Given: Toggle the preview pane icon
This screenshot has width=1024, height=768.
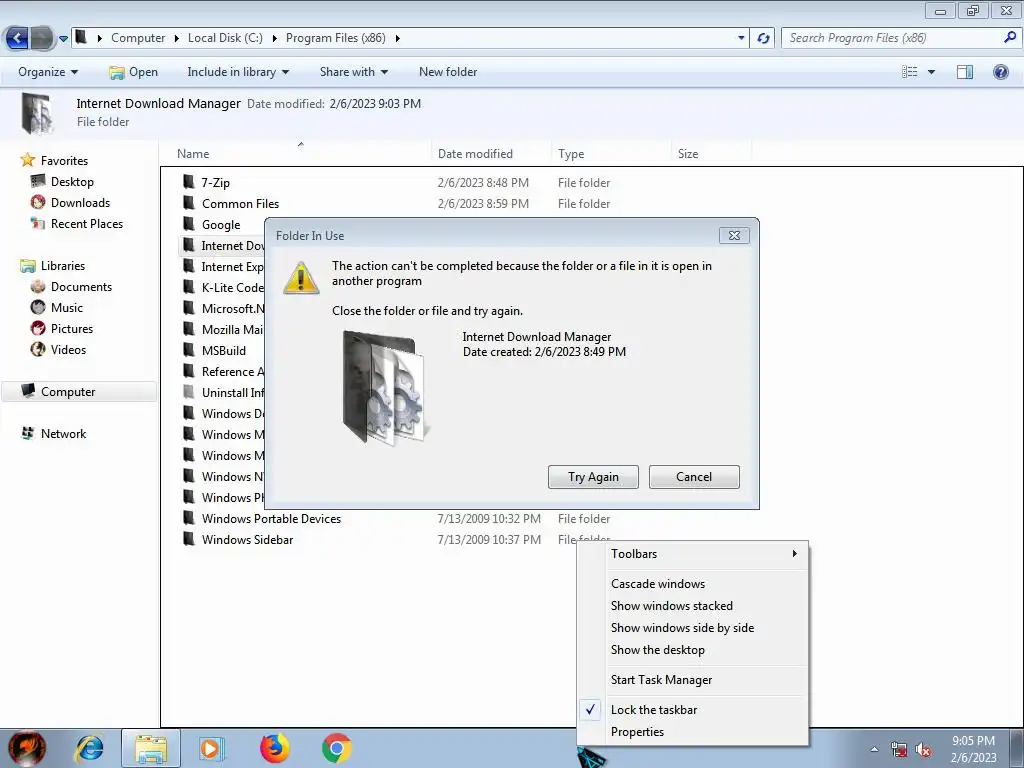Looking at the screenshot, I should point(965,72).
